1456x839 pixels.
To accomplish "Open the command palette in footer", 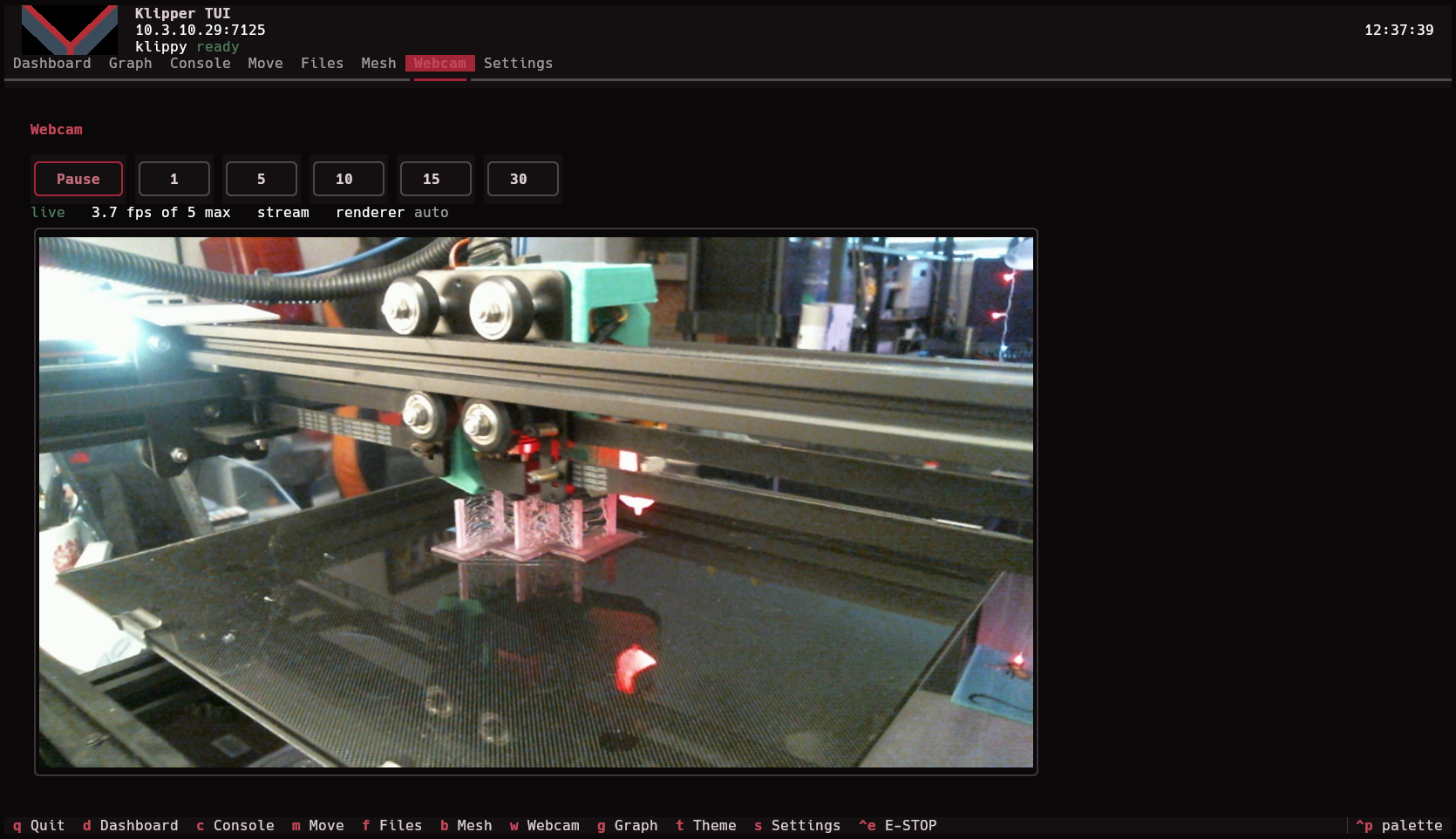I will 1398,825.
